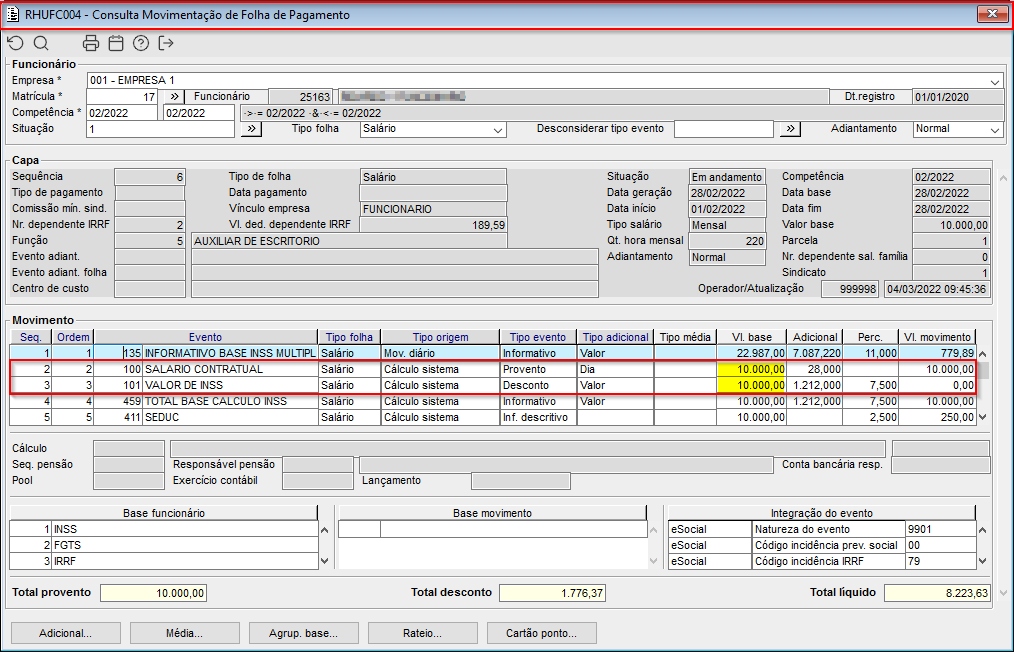Image resolution: width=1014 pixels, height=652 pixels.
Task: Click the lookup arrows next to Matrícula
Action: click(x=173, y=96)
